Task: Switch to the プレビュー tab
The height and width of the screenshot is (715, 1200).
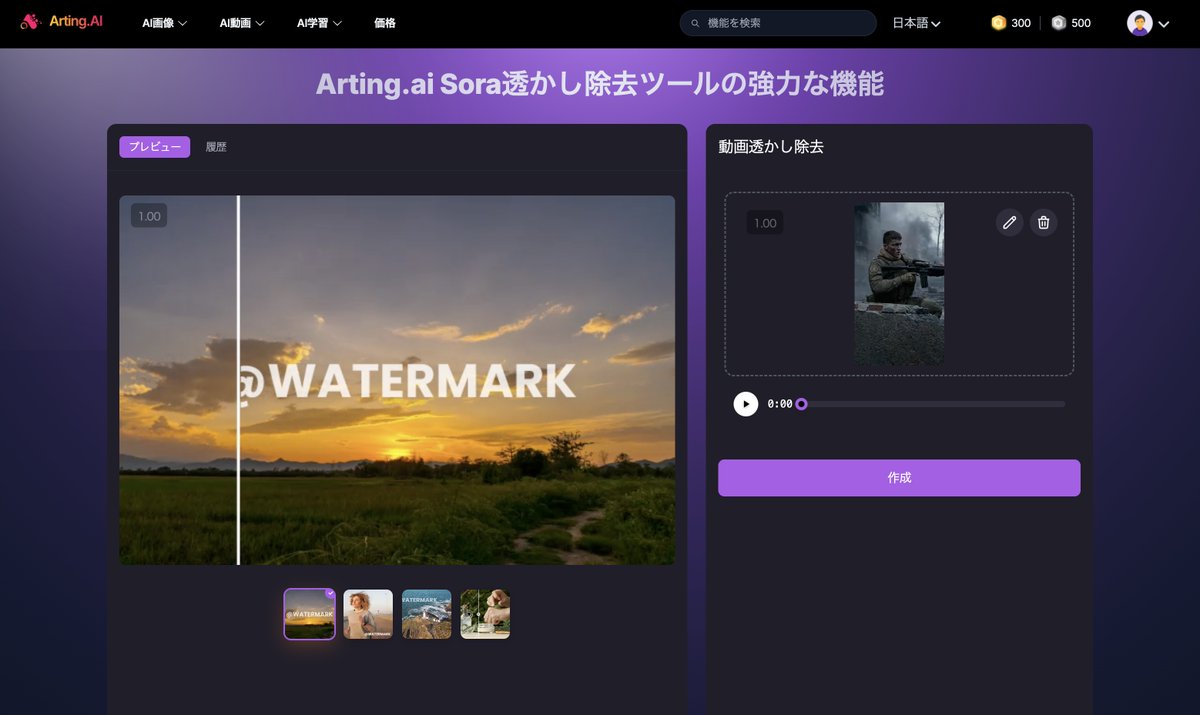Action: pyautogui.click(x=154, y=147)
